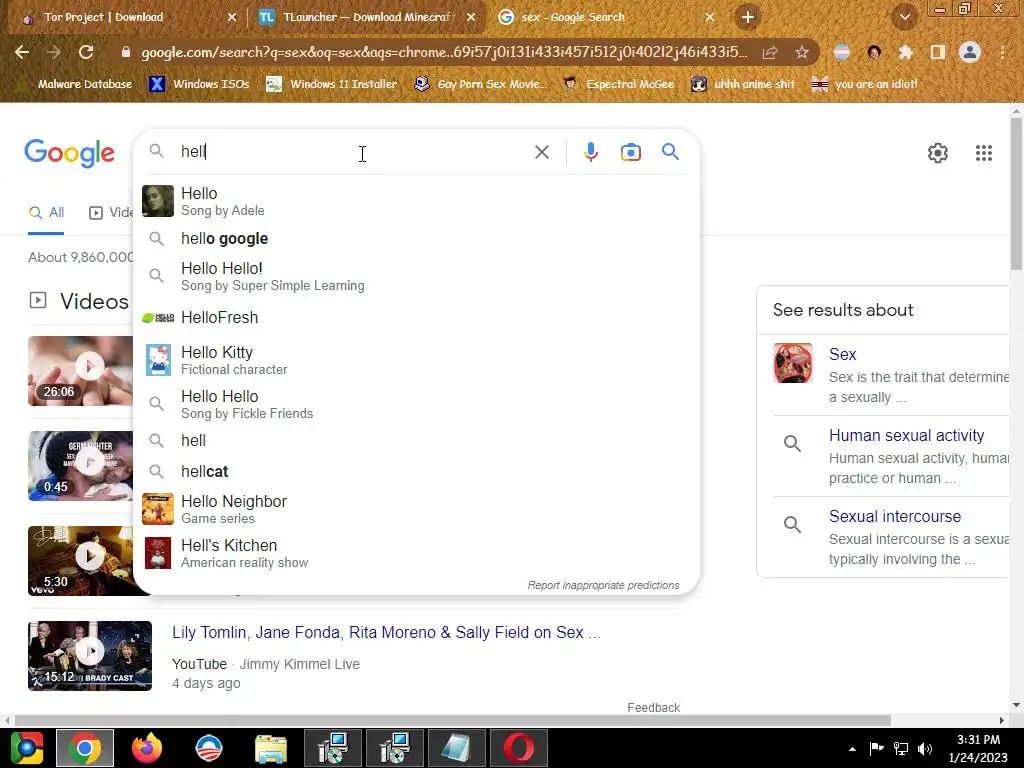This screenshot has width=1024, height=768.
Task: Open Lily Tomlin, Jane Fonda video title link
Action: click(386, 632)
